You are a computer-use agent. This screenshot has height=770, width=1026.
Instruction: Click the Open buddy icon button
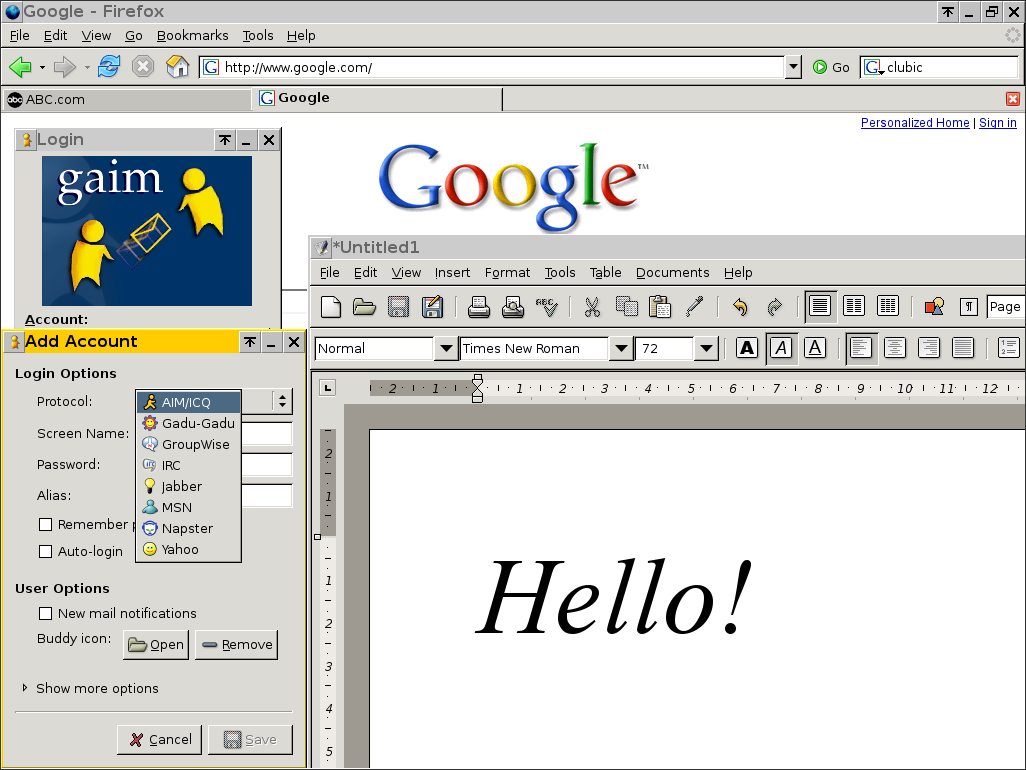[156, 645]
